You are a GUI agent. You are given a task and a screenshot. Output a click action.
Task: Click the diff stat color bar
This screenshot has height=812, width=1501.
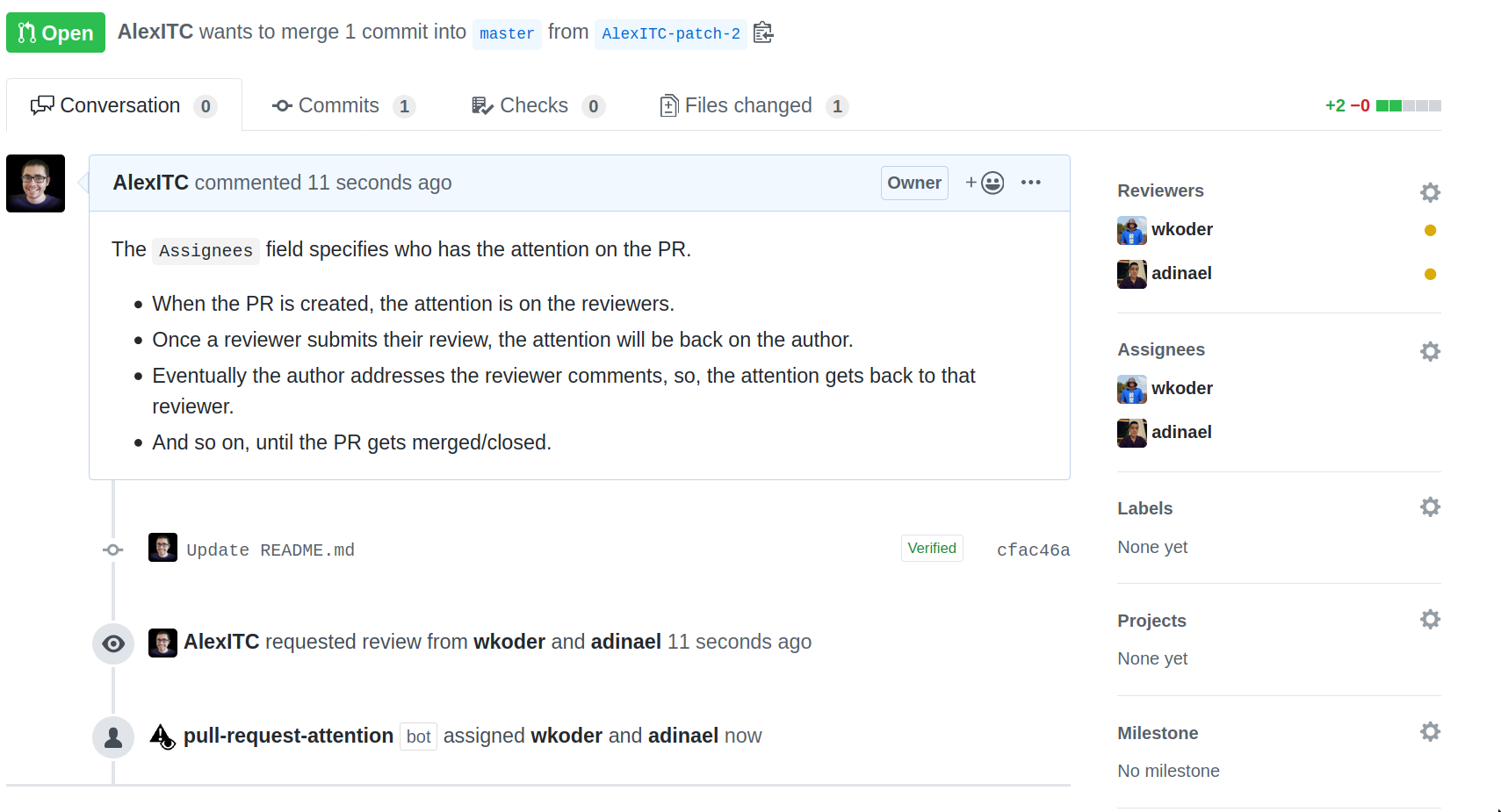1408,106
